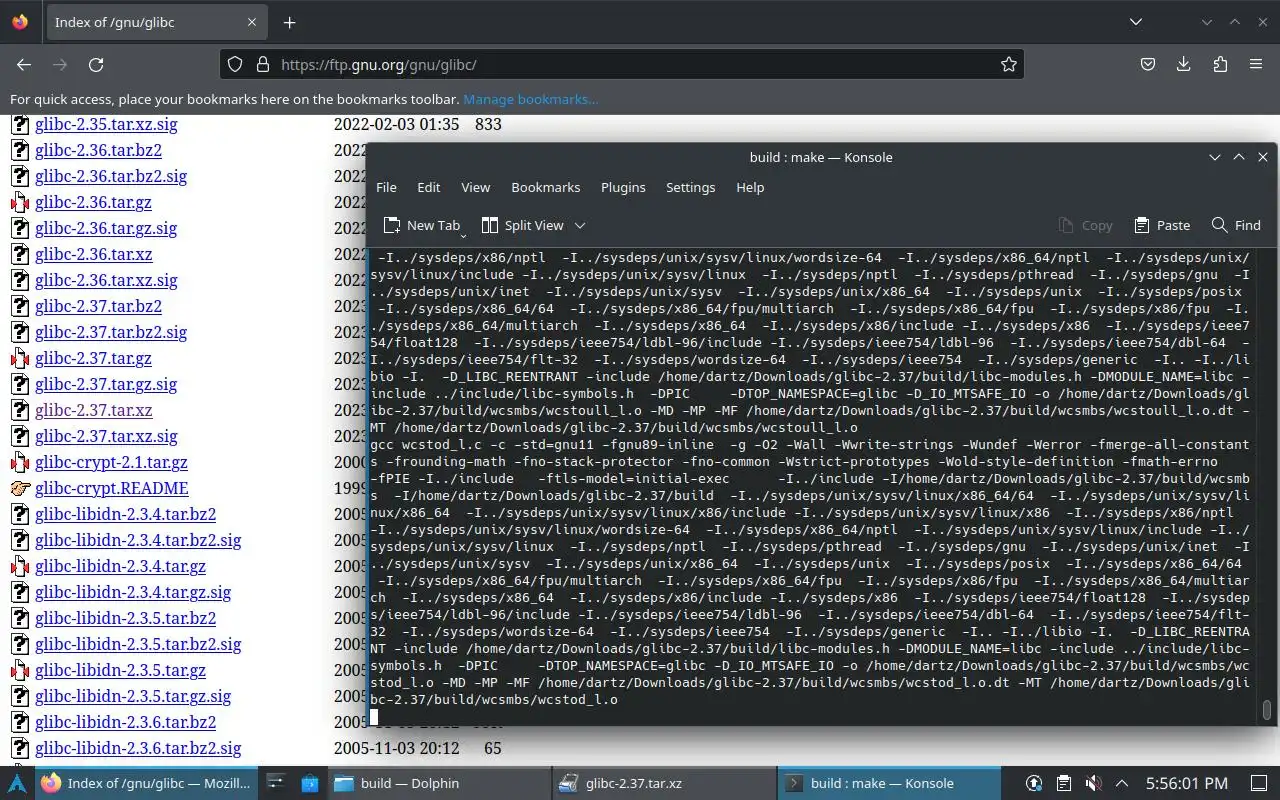
Task: Open glibc-2.36.tar.bz2 link
Action: [x=98, y=150]
